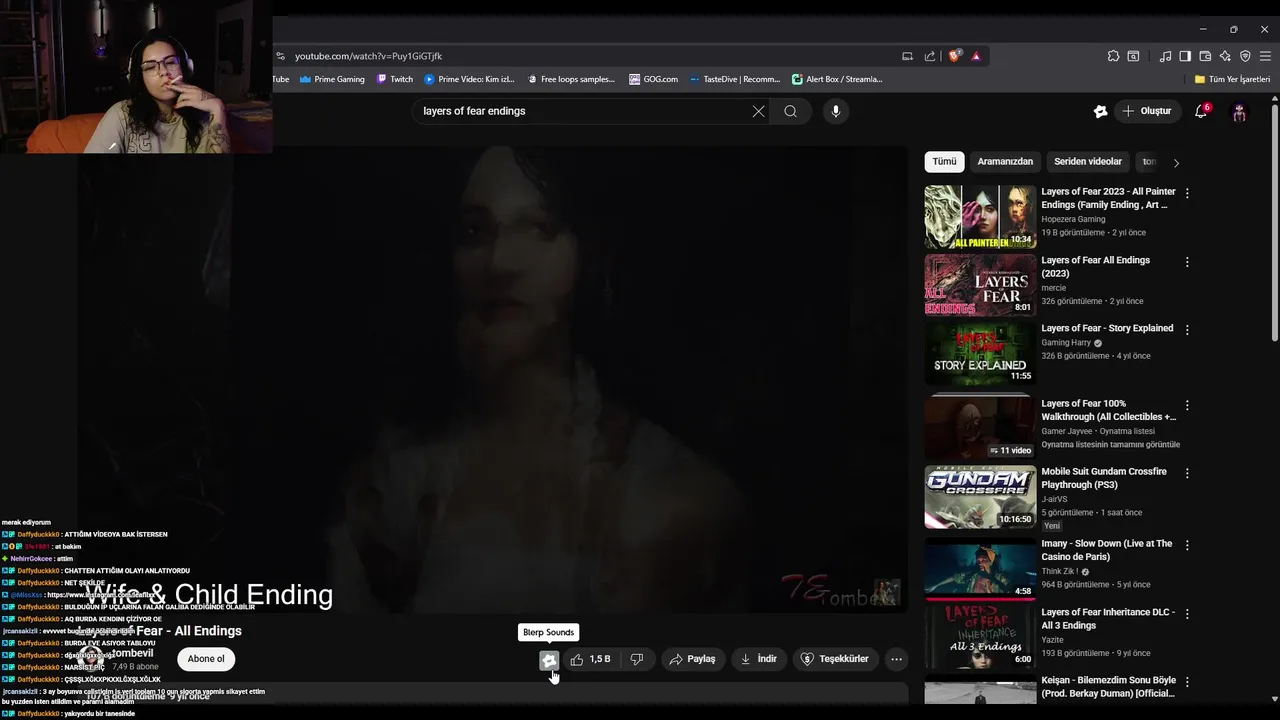
Task: Open Layers of Fear 2023 All Painter Endings thumbnail
Action: coord(980,217)
